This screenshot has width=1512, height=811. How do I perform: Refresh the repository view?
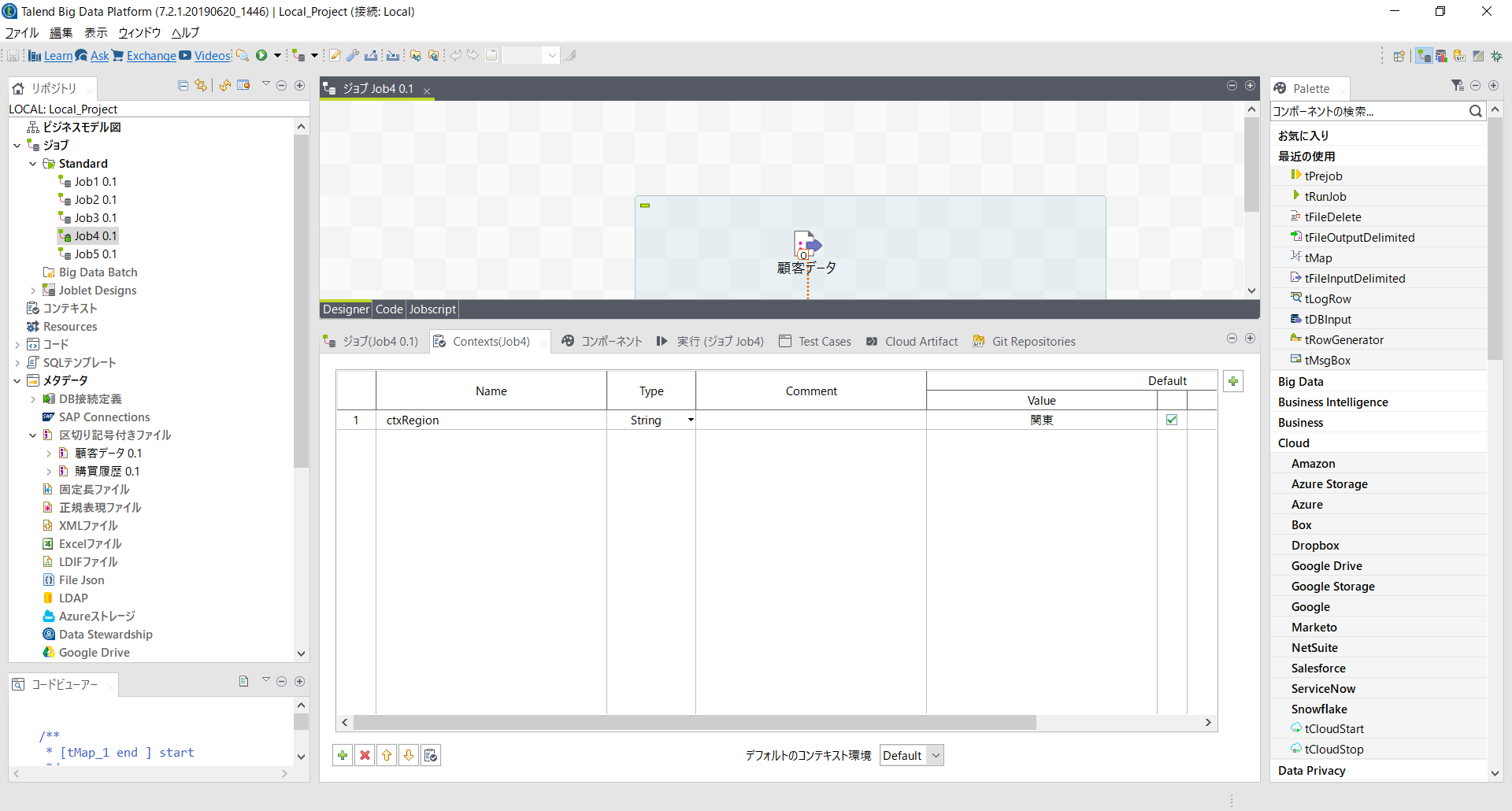(x=225, y=85)
